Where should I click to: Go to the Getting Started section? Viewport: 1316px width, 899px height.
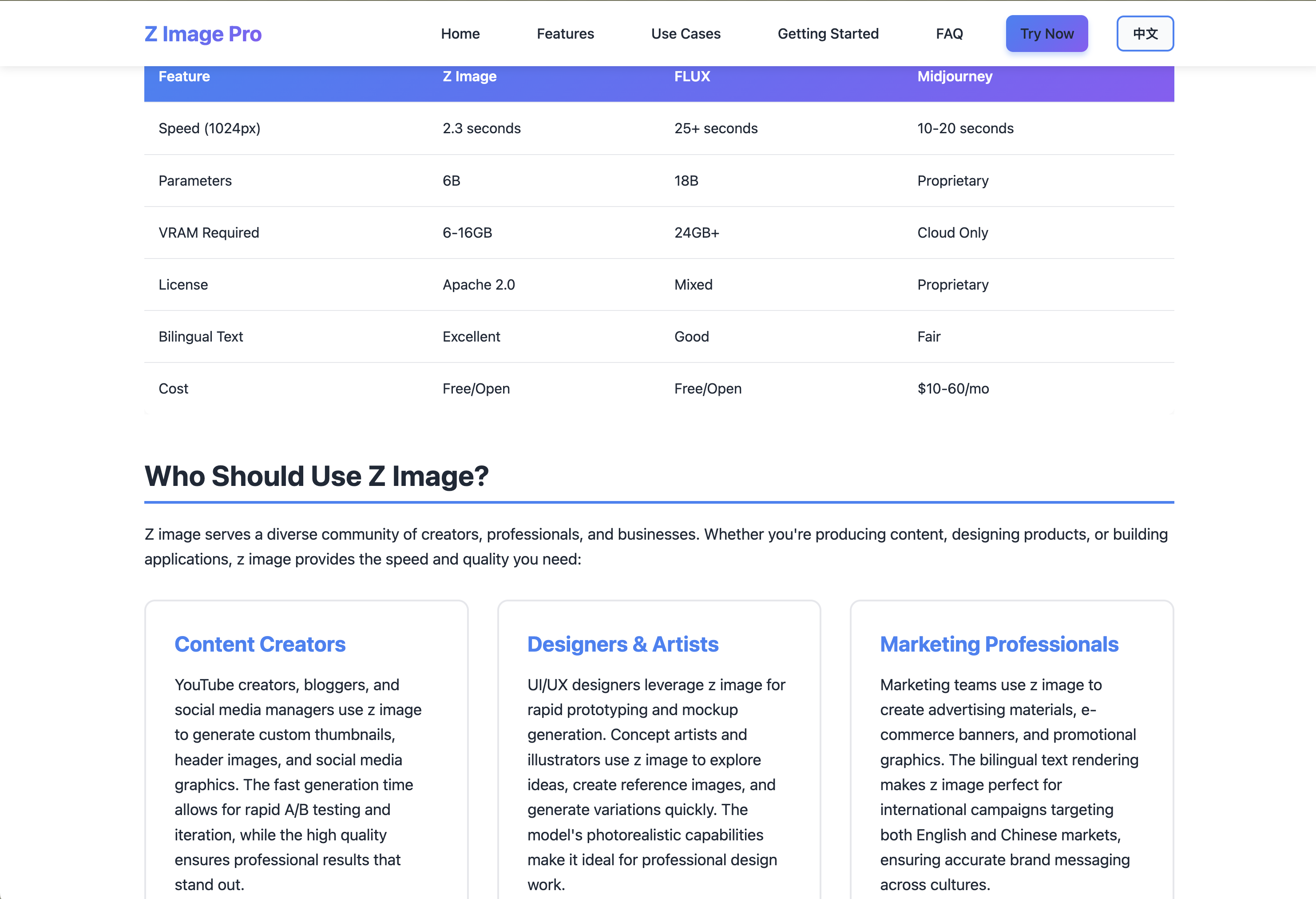(x=828, y=33)
